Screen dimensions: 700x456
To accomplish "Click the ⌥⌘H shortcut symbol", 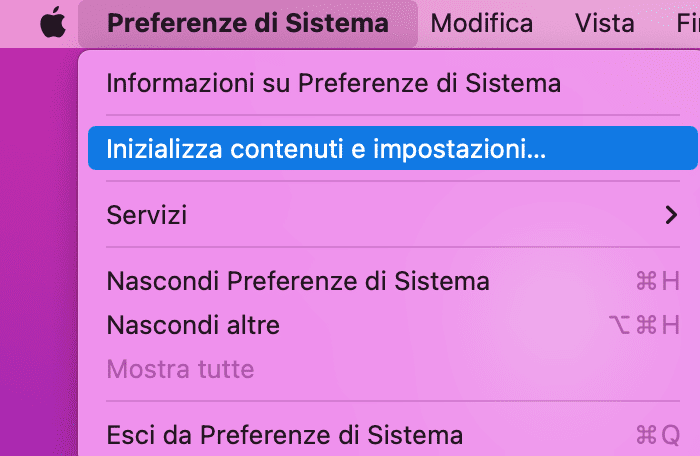I will (x=644, y=325).
